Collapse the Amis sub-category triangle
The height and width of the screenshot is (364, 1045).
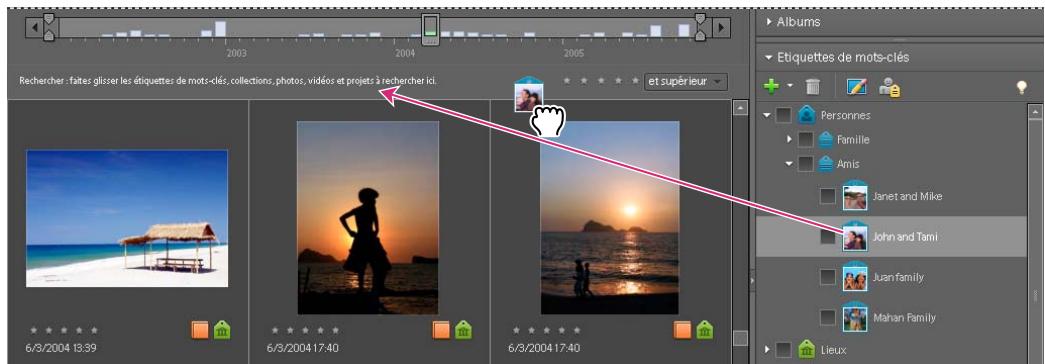(789, 164)
